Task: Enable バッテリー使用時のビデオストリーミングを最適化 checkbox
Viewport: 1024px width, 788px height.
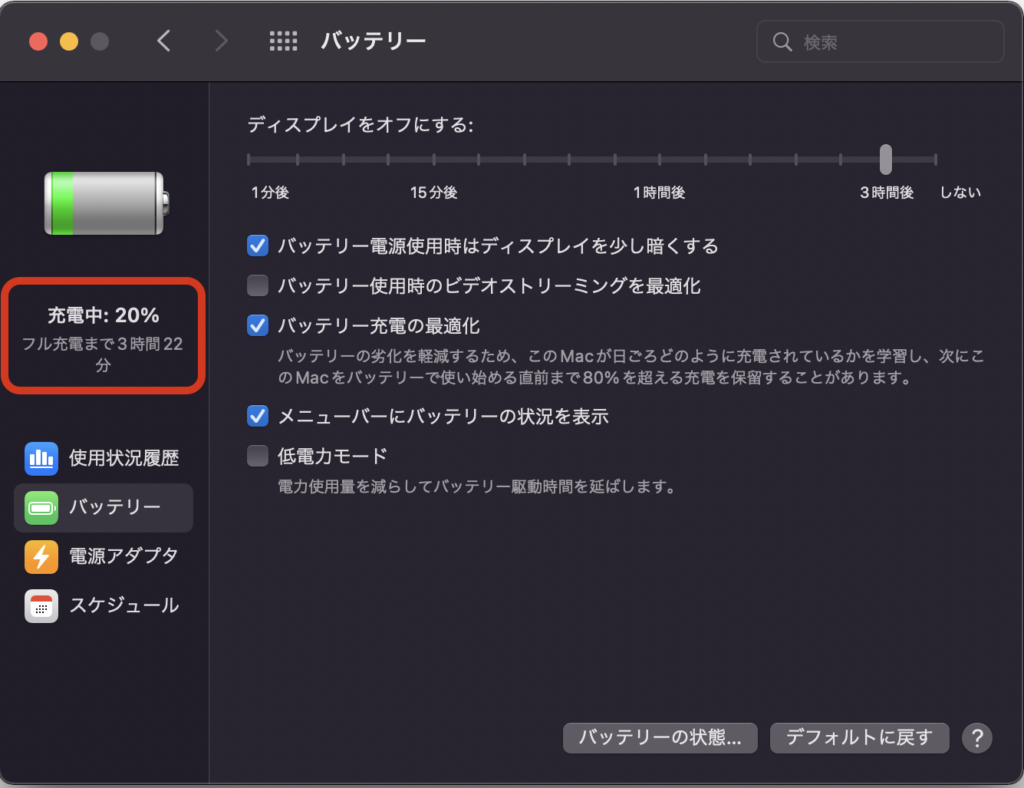Action: point(258,286)
